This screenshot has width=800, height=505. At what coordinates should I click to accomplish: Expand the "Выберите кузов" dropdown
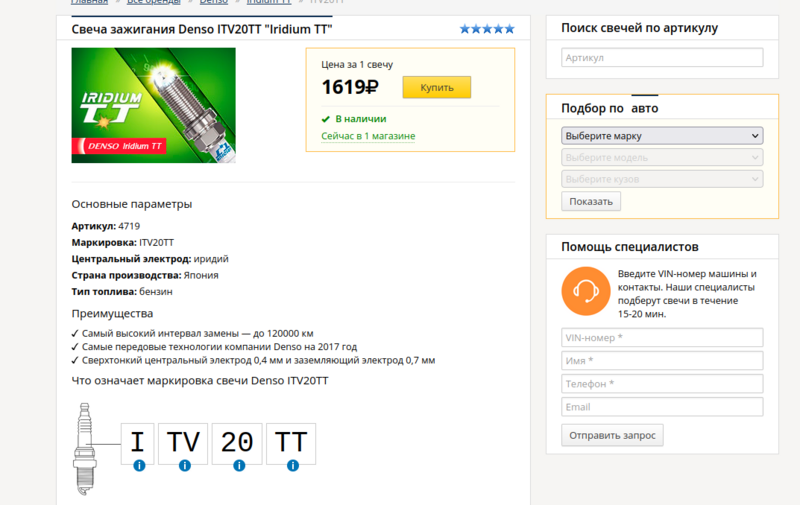click(662, 179)
